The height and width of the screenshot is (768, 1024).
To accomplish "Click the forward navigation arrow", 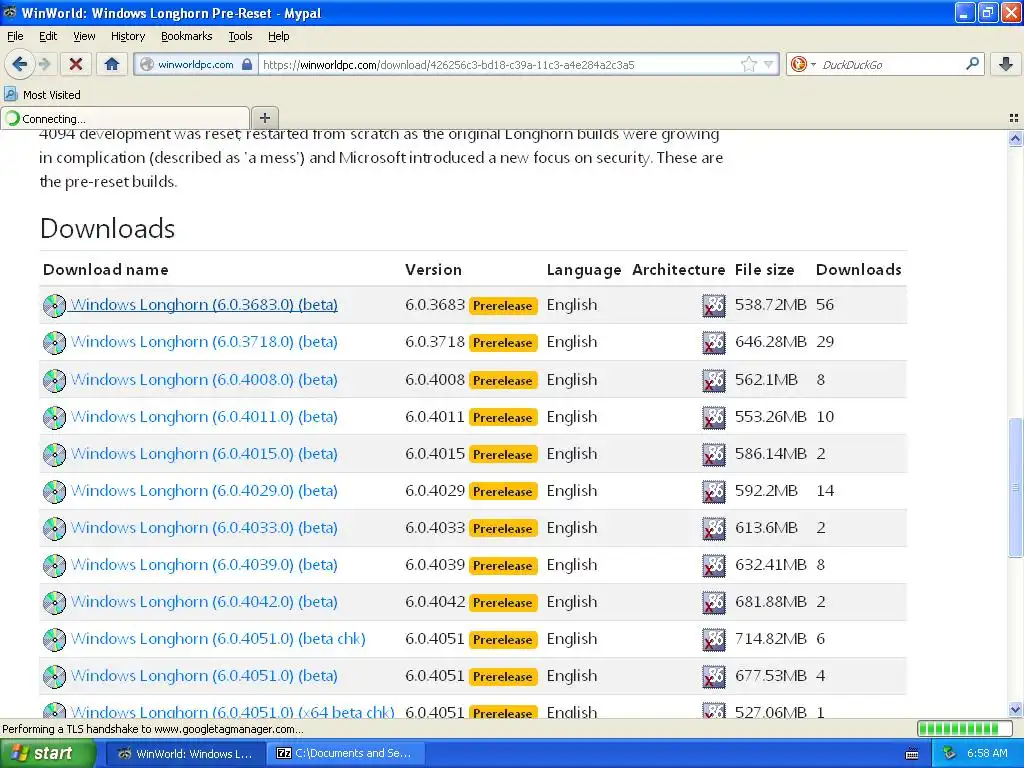I will (44, 64).
